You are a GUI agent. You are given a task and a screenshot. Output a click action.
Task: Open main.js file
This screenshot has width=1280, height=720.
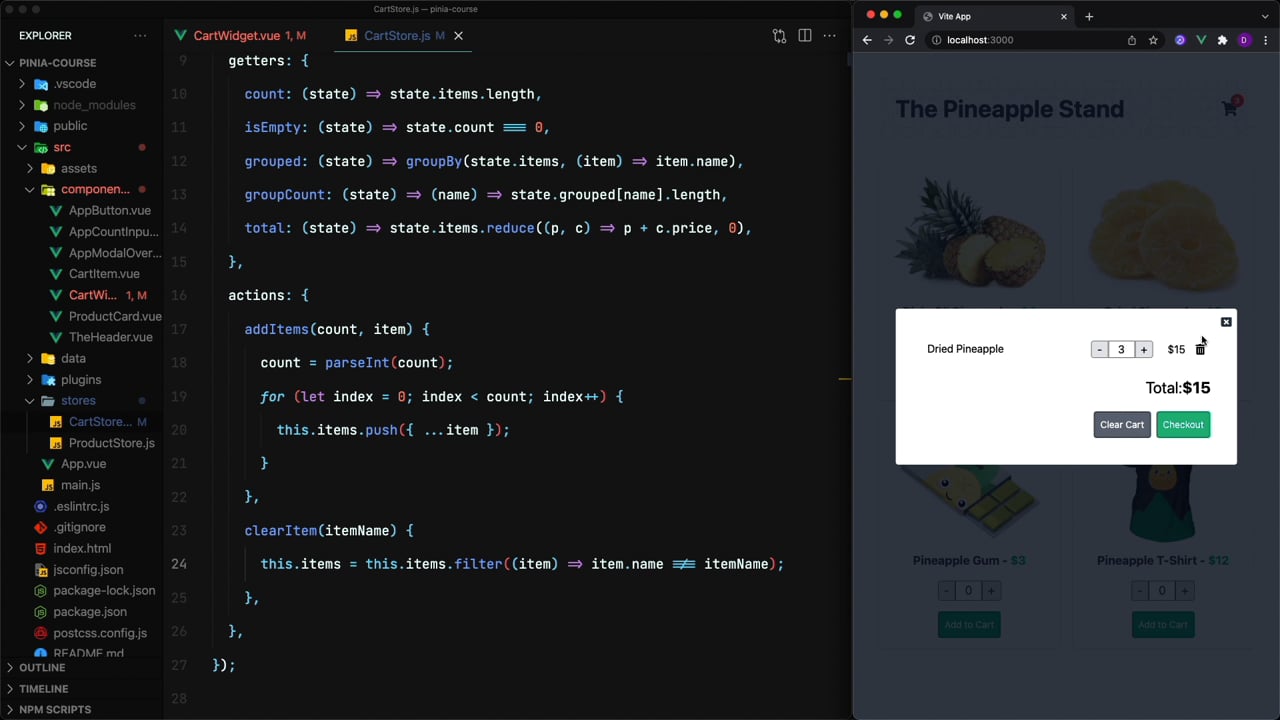point(80,485)
